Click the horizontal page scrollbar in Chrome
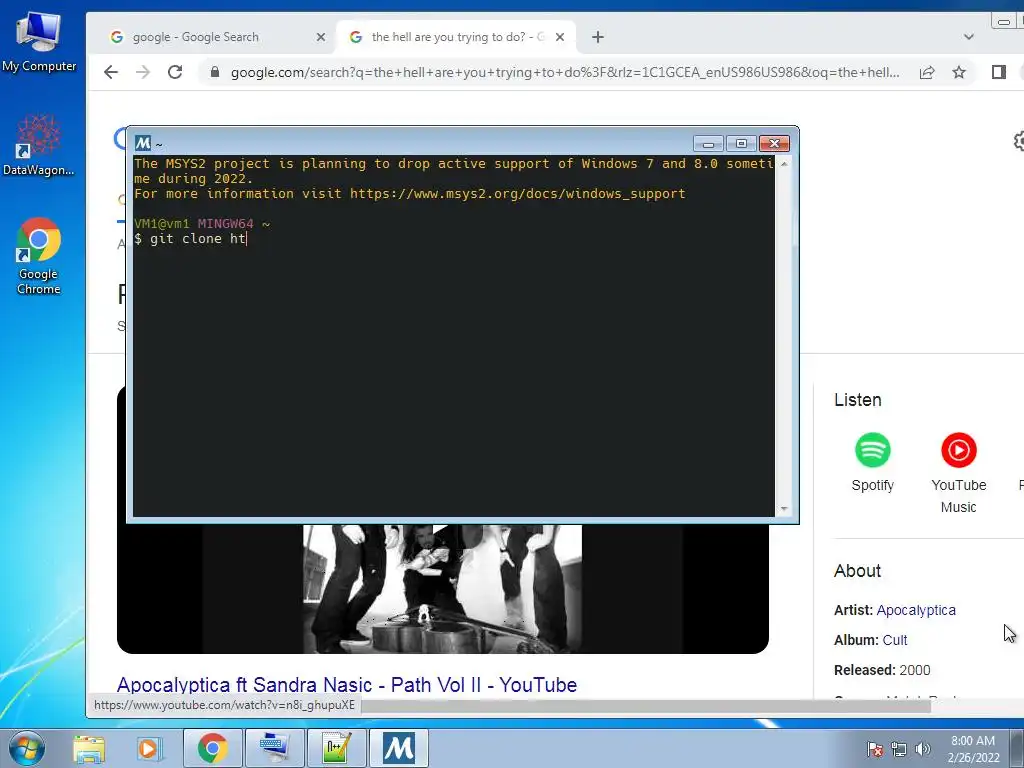The height and width of the screenshot is (768, 1024). click(645, 706)
